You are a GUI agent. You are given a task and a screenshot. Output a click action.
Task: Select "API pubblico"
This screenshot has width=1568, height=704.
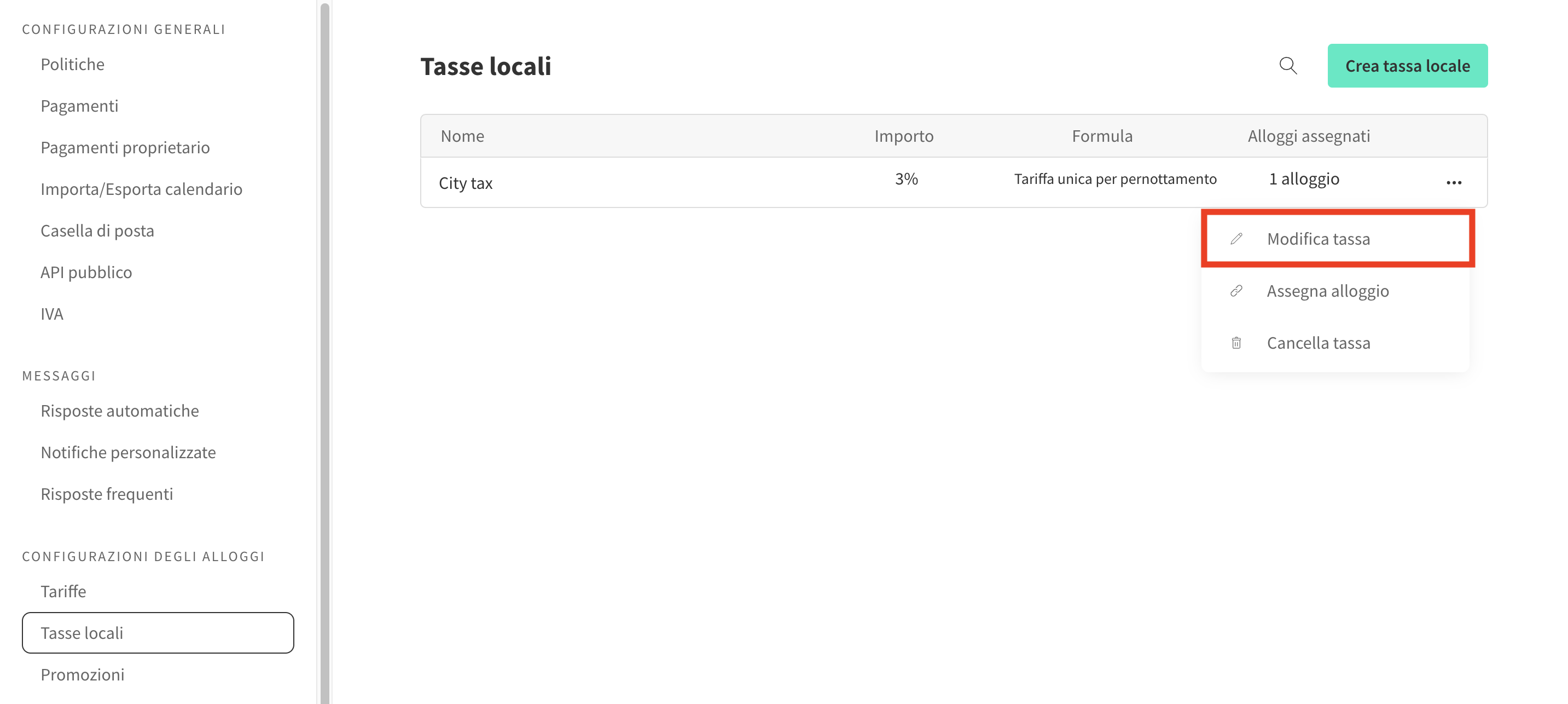pos(86,272)
